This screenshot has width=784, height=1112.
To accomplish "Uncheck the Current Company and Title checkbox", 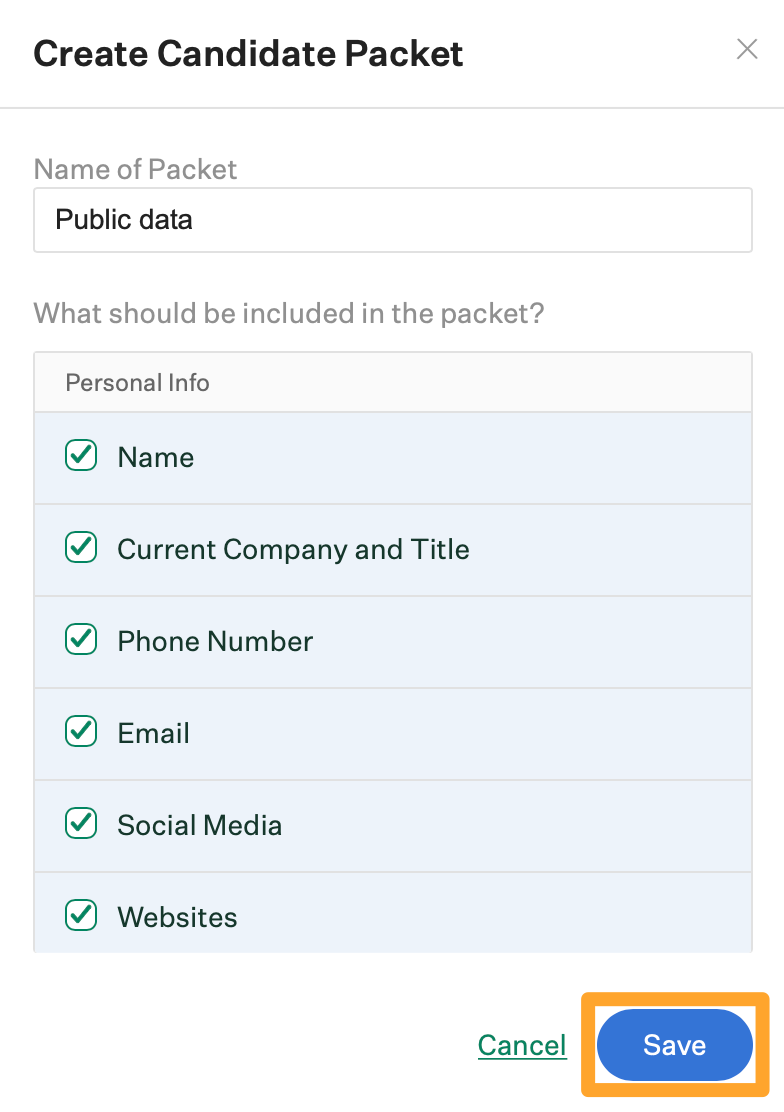I will [x=81, y=548].
